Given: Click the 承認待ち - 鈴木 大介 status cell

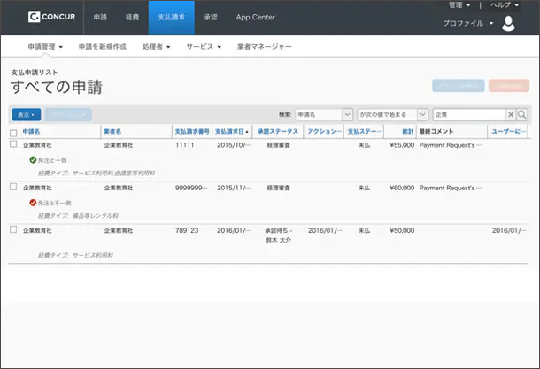Looking at the screenshot, I should 278,235.
